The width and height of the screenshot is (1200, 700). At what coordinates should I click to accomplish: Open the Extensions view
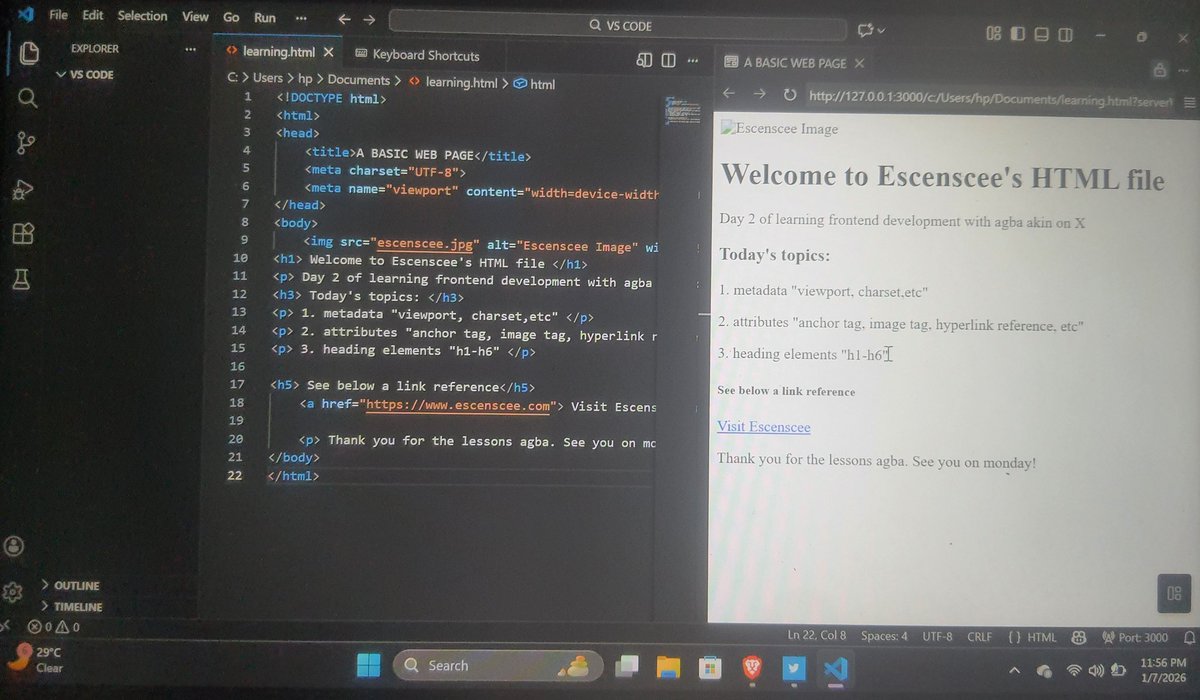(23, 234)
